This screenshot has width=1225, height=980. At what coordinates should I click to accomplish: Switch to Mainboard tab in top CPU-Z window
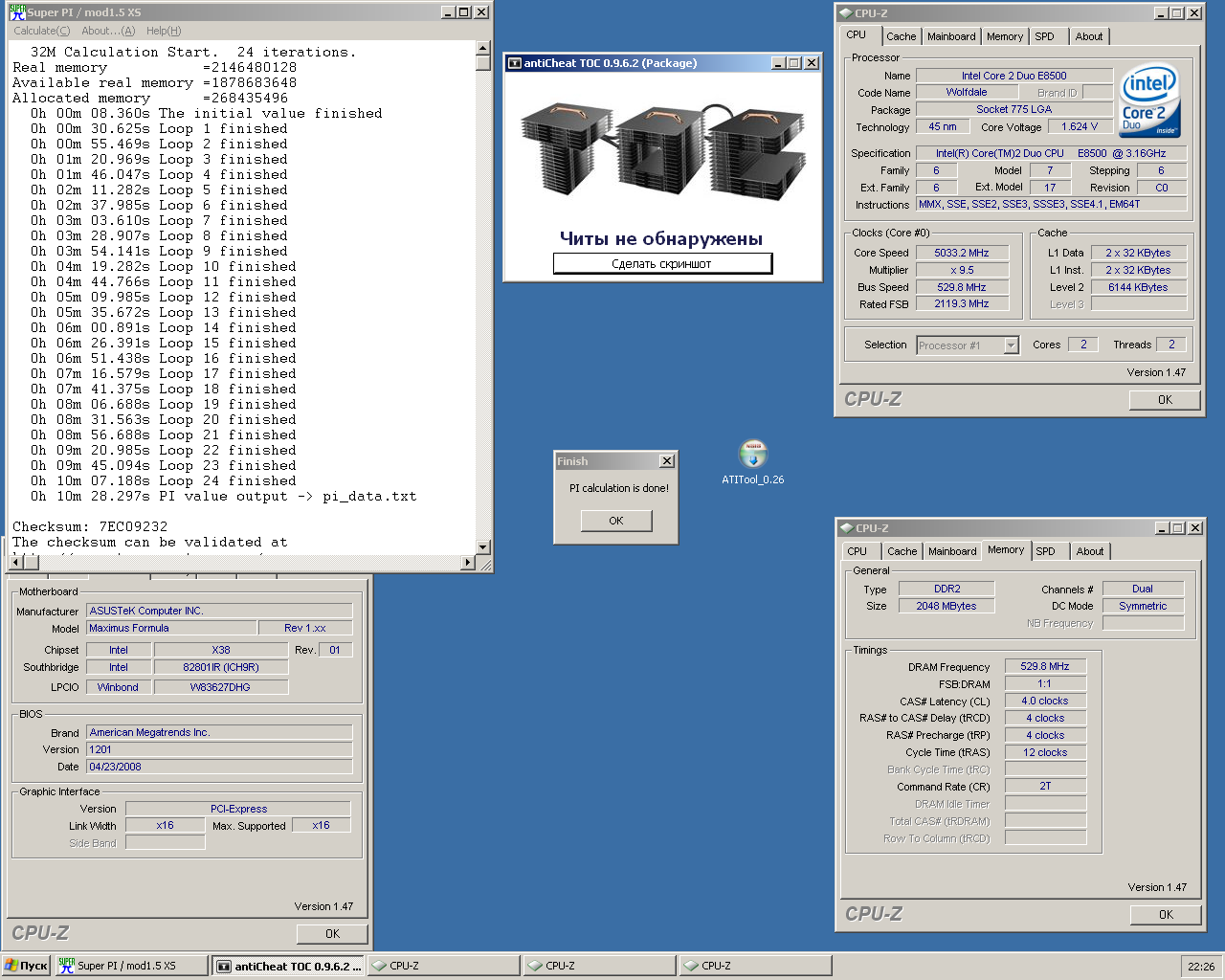[x=951, y=36]
